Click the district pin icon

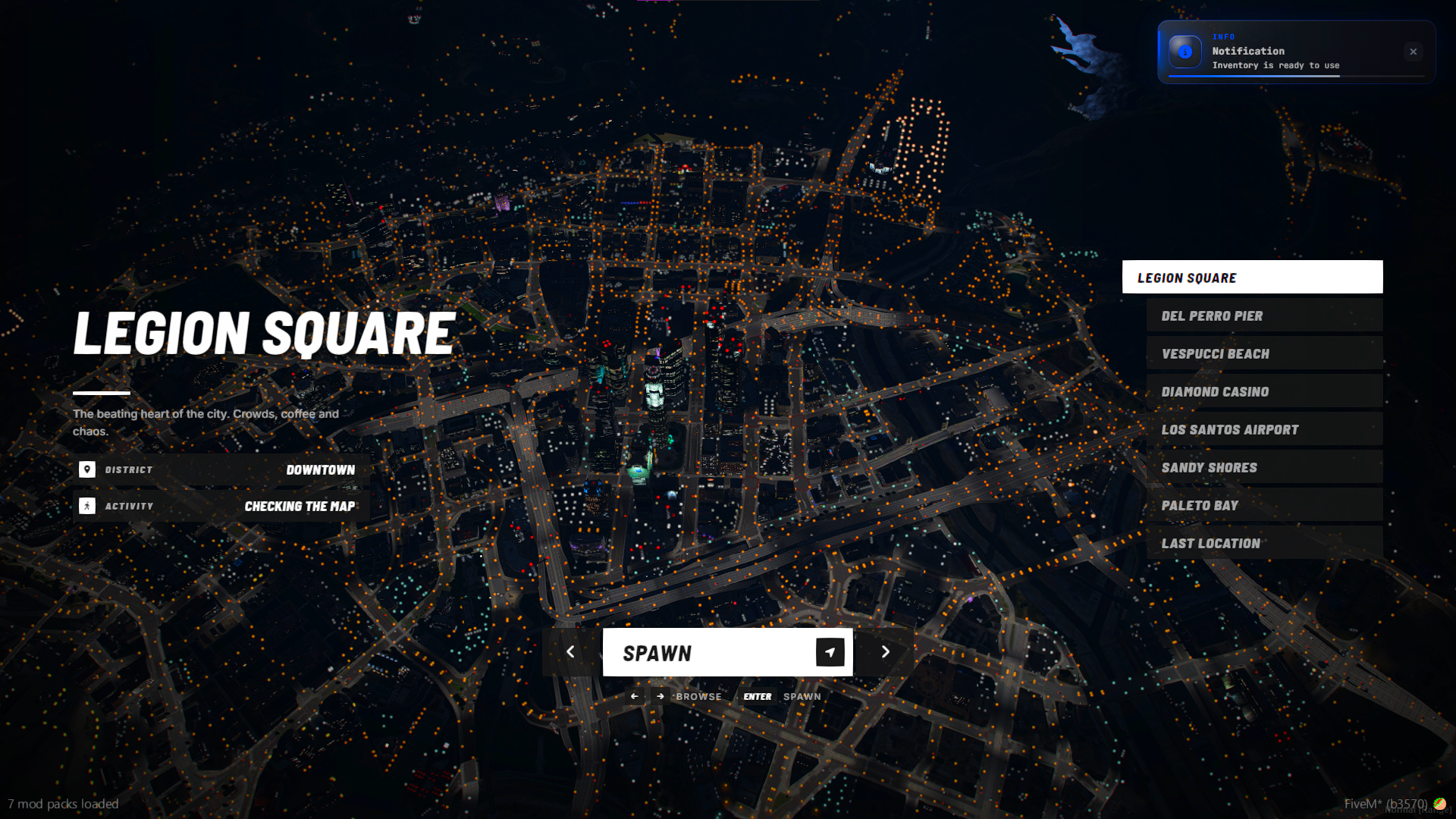point(87,469)
